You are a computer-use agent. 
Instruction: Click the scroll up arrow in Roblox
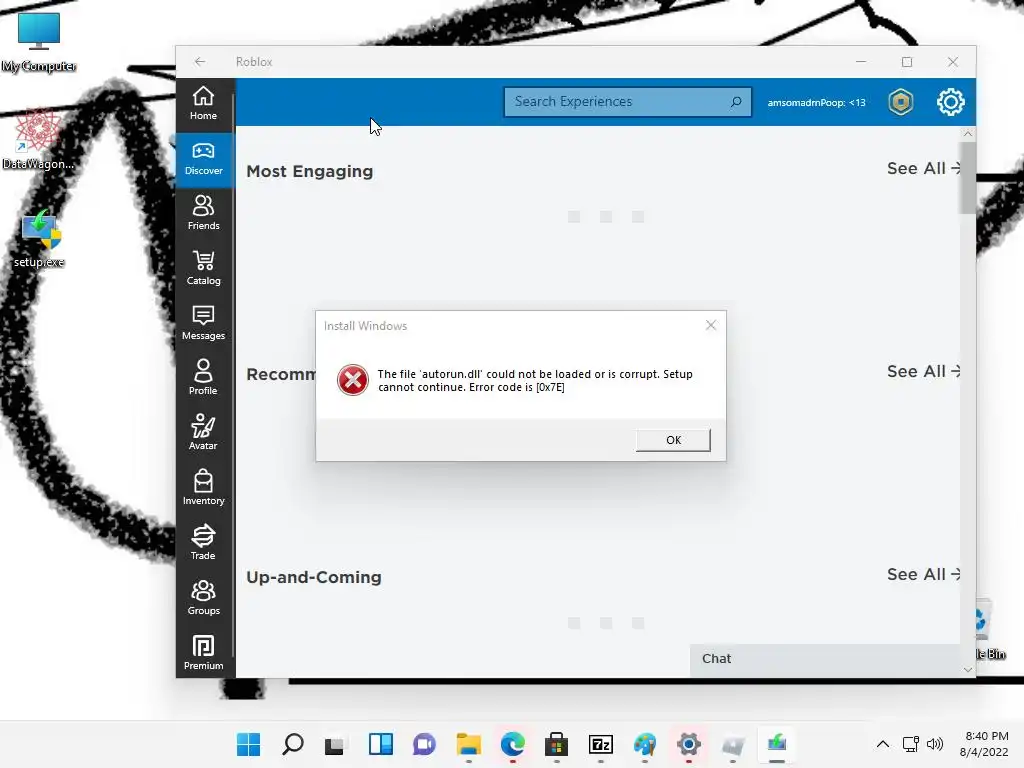968,133
